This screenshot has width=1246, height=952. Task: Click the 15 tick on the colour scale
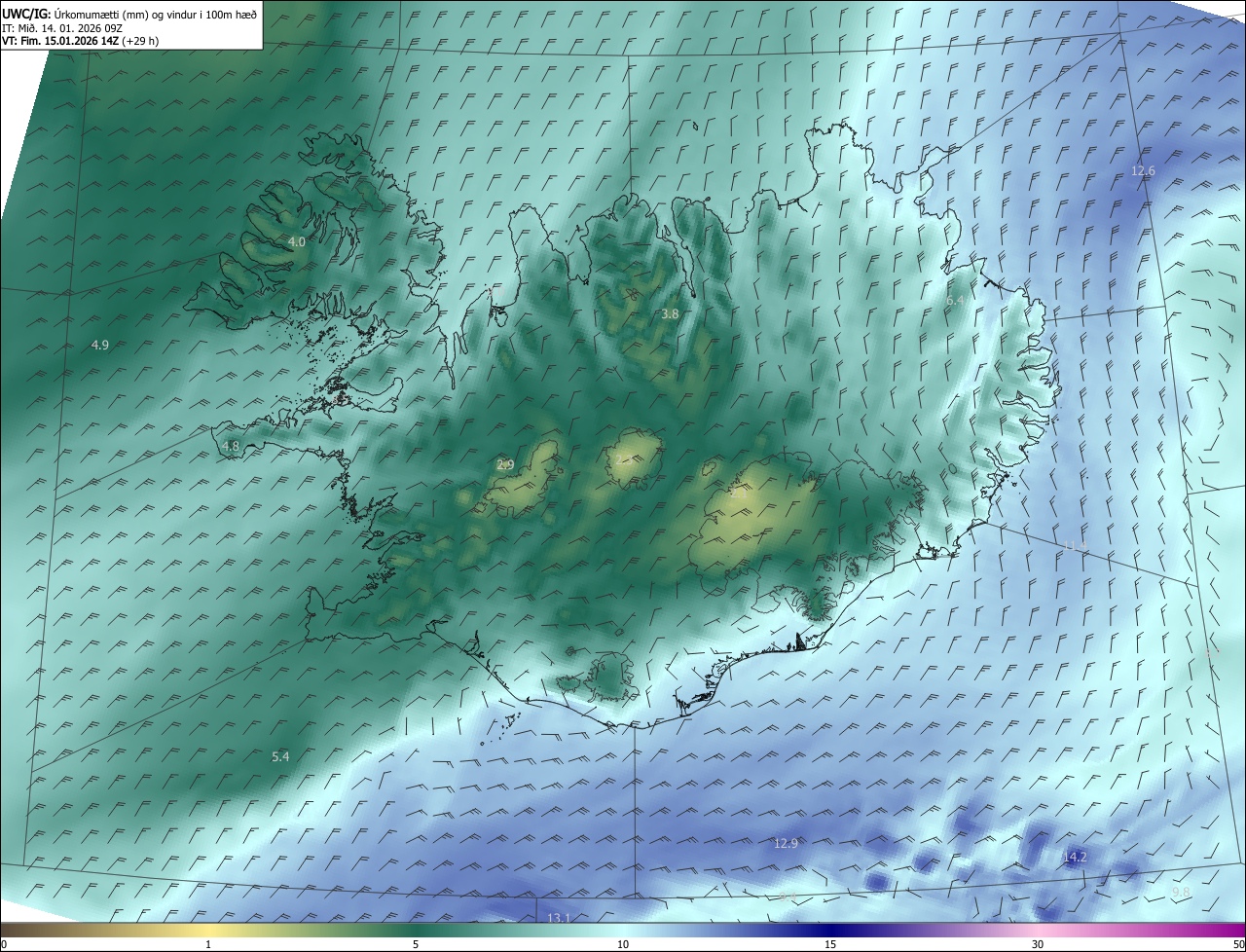click(830, 944)
